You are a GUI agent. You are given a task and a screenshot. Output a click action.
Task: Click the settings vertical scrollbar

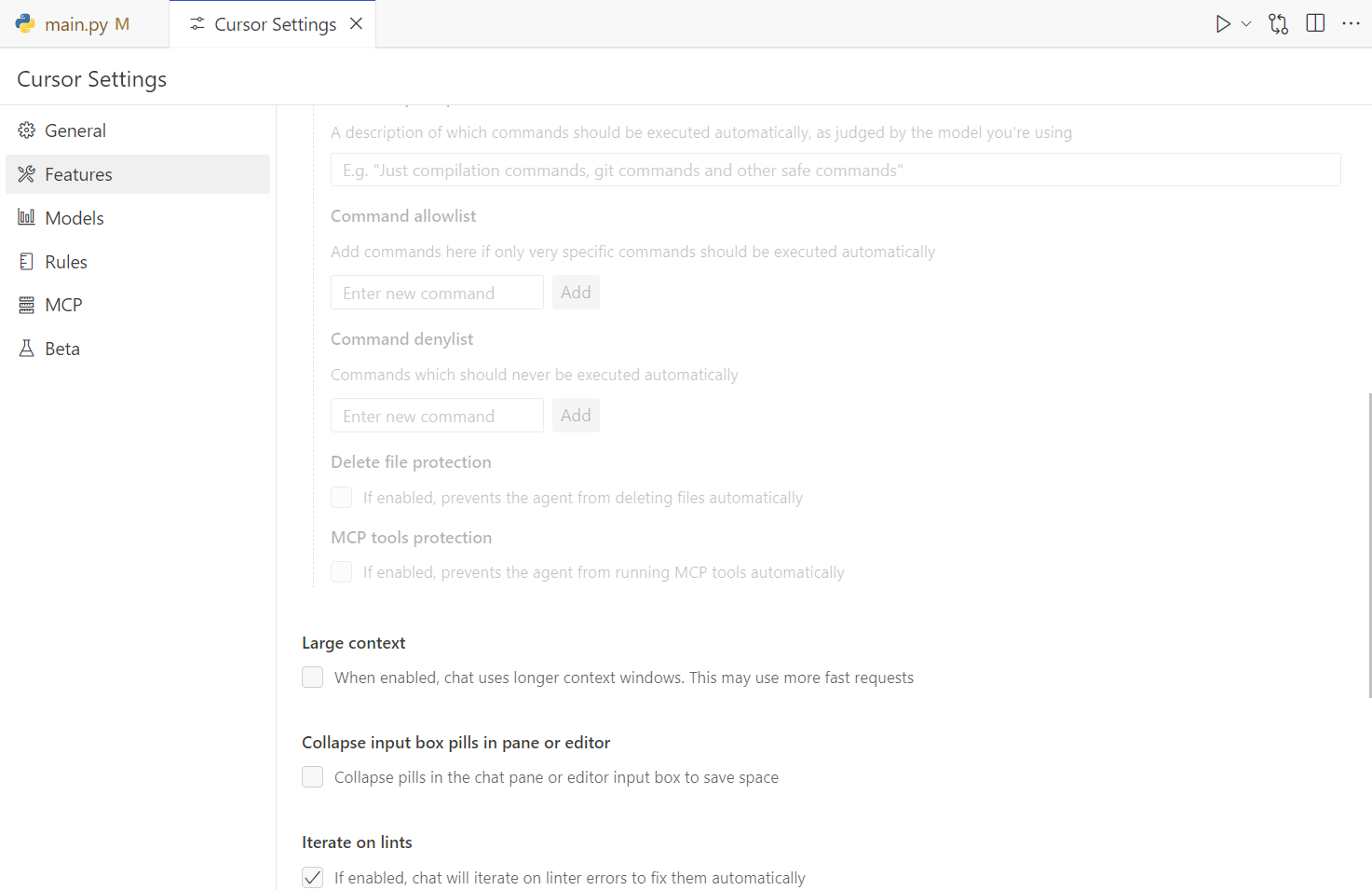point(1368,545)
